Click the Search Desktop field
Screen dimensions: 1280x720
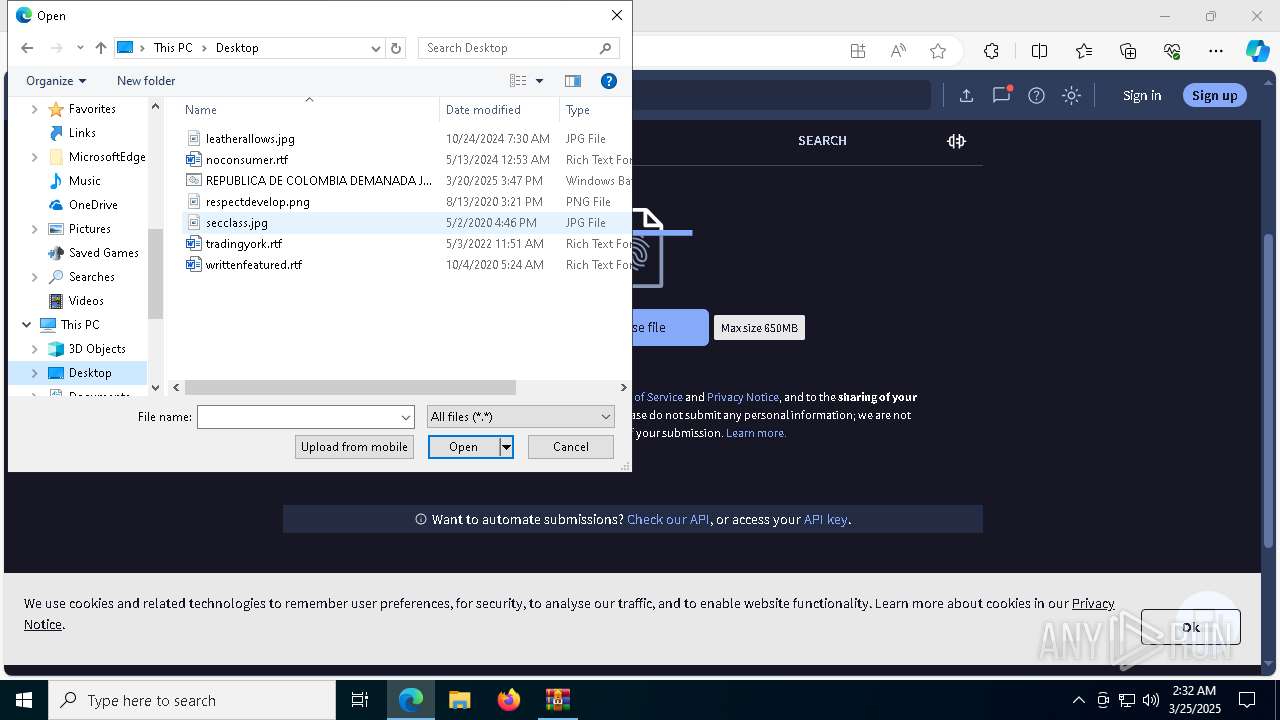[x=518, y=48]
